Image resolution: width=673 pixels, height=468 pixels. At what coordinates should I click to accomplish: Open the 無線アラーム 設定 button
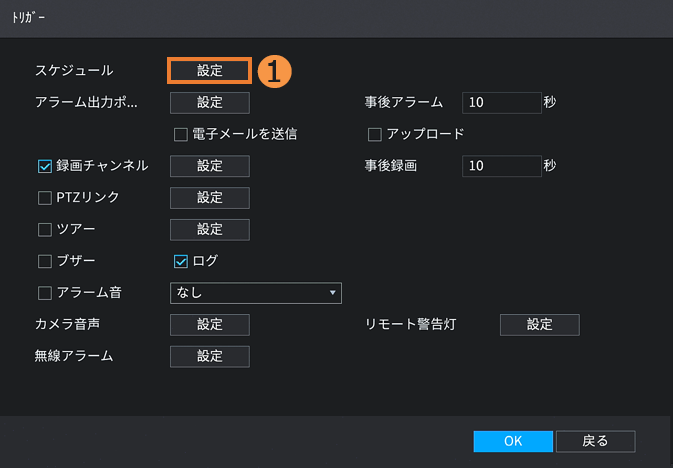209,356
